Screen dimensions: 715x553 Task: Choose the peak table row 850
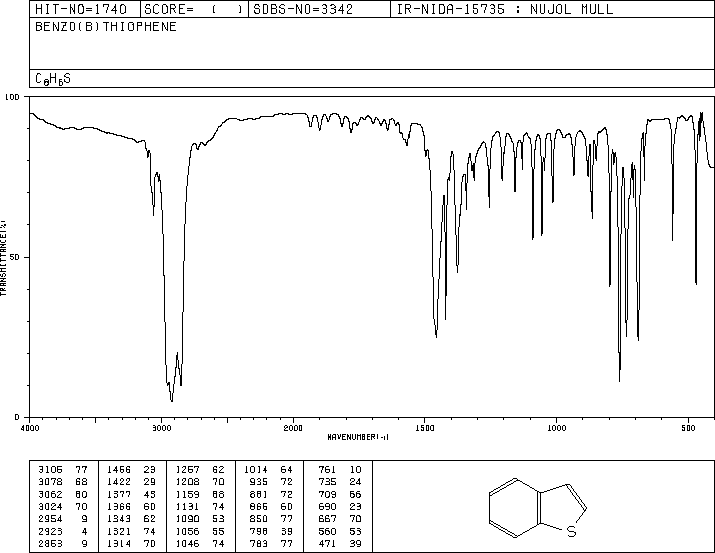tap(272, 519)
